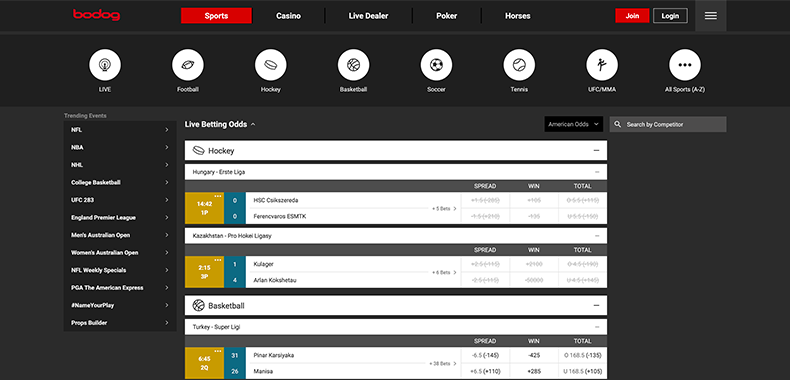790x380 pixels.
Task: Collapse the Basketball section
Action: click(596, 305)
